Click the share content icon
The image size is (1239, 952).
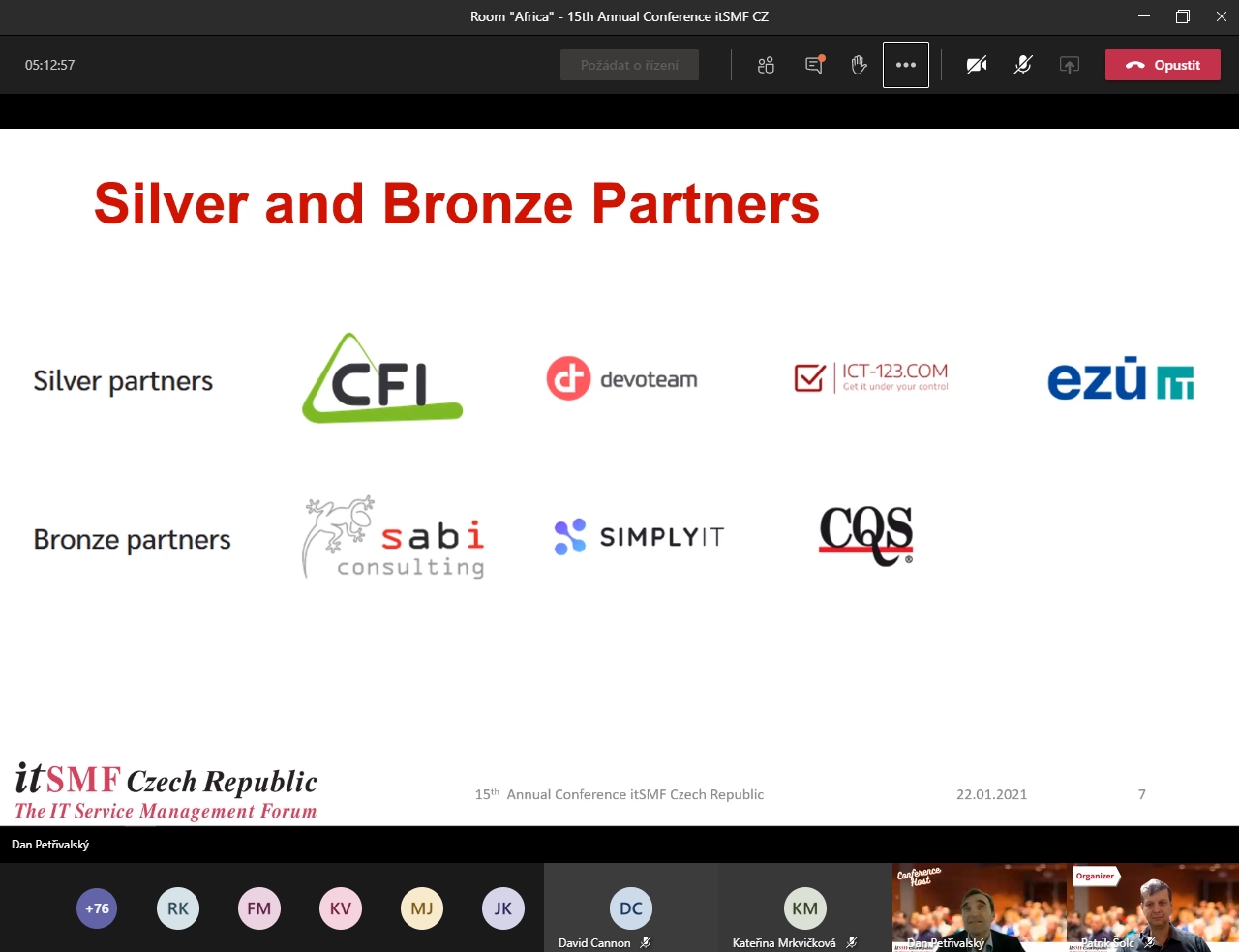tap(1070, 65)
